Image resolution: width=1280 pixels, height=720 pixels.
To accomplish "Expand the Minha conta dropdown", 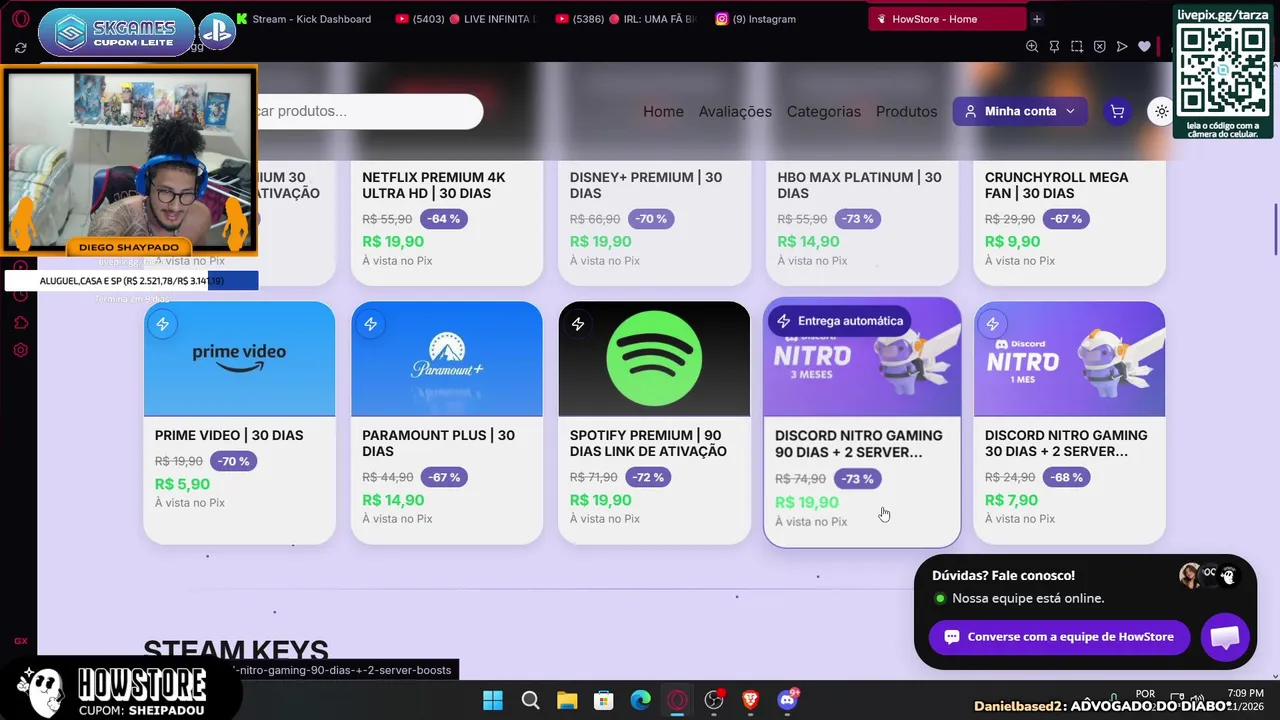I will [x=1020, y=111].
